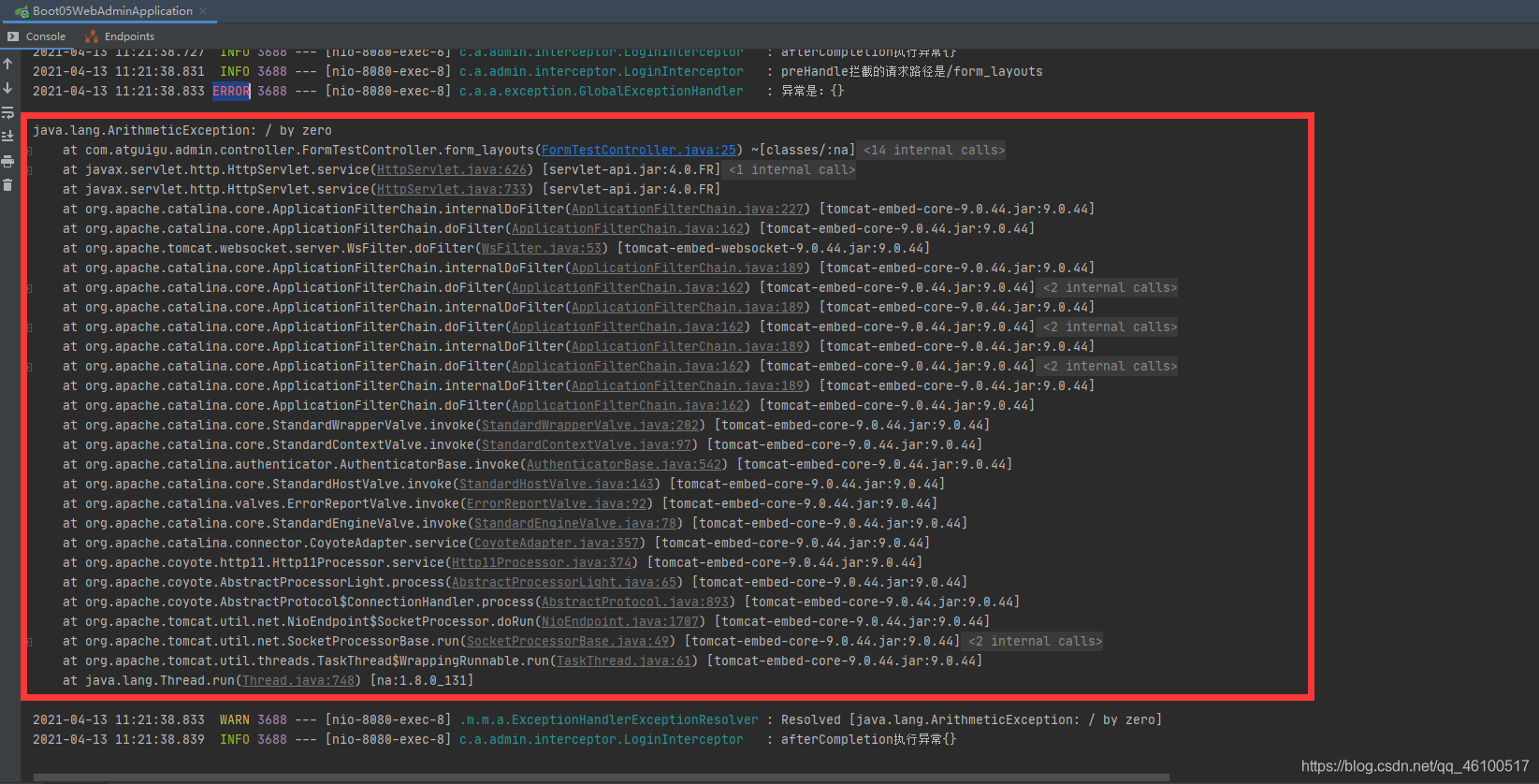The width and height of the screenshot is (1539, 784).
Task: Click the Down the Stack Trace arrow icon
Action: coord(7,88)
